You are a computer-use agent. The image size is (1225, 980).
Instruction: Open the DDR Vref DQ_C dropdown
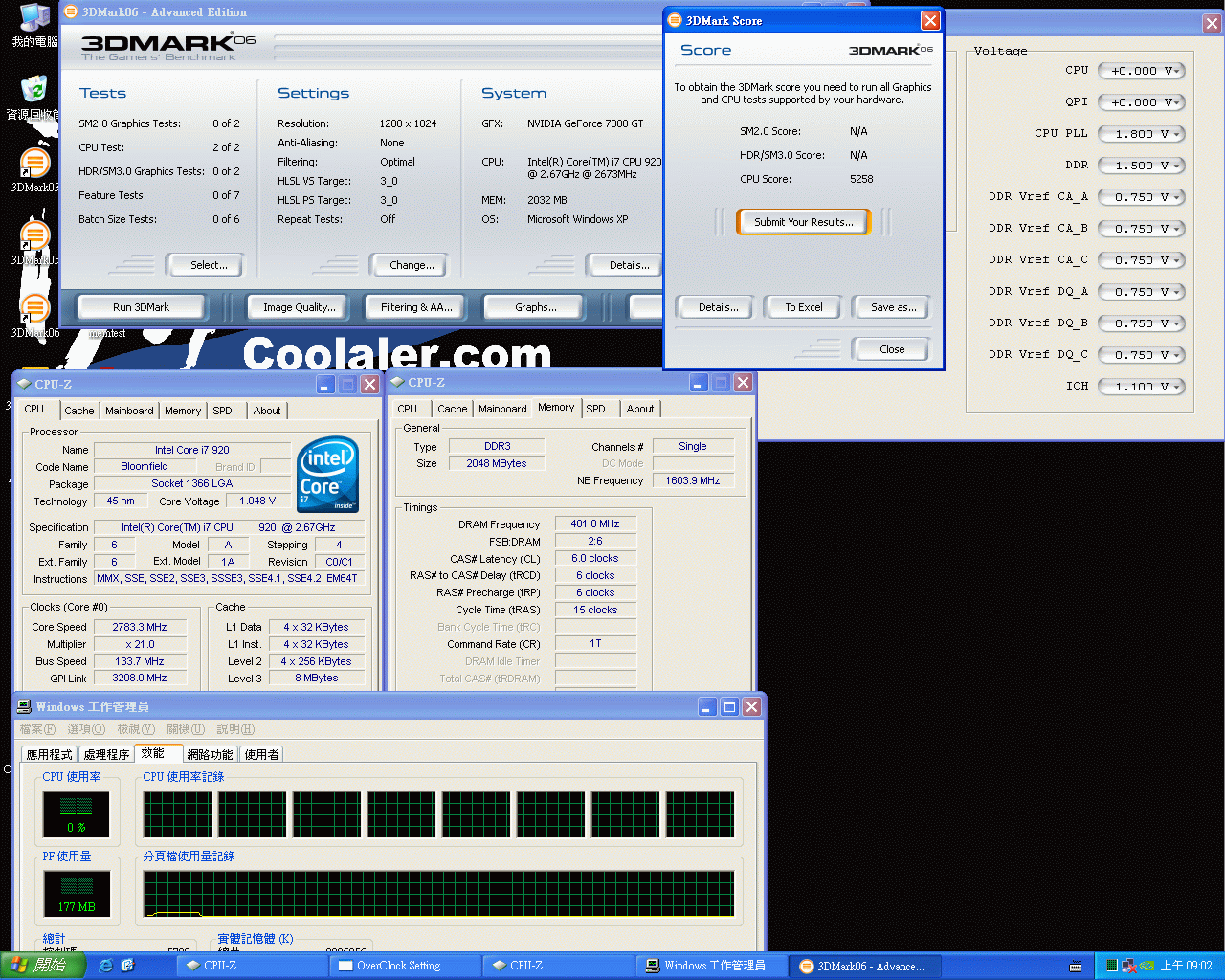tap(1142, 355)
